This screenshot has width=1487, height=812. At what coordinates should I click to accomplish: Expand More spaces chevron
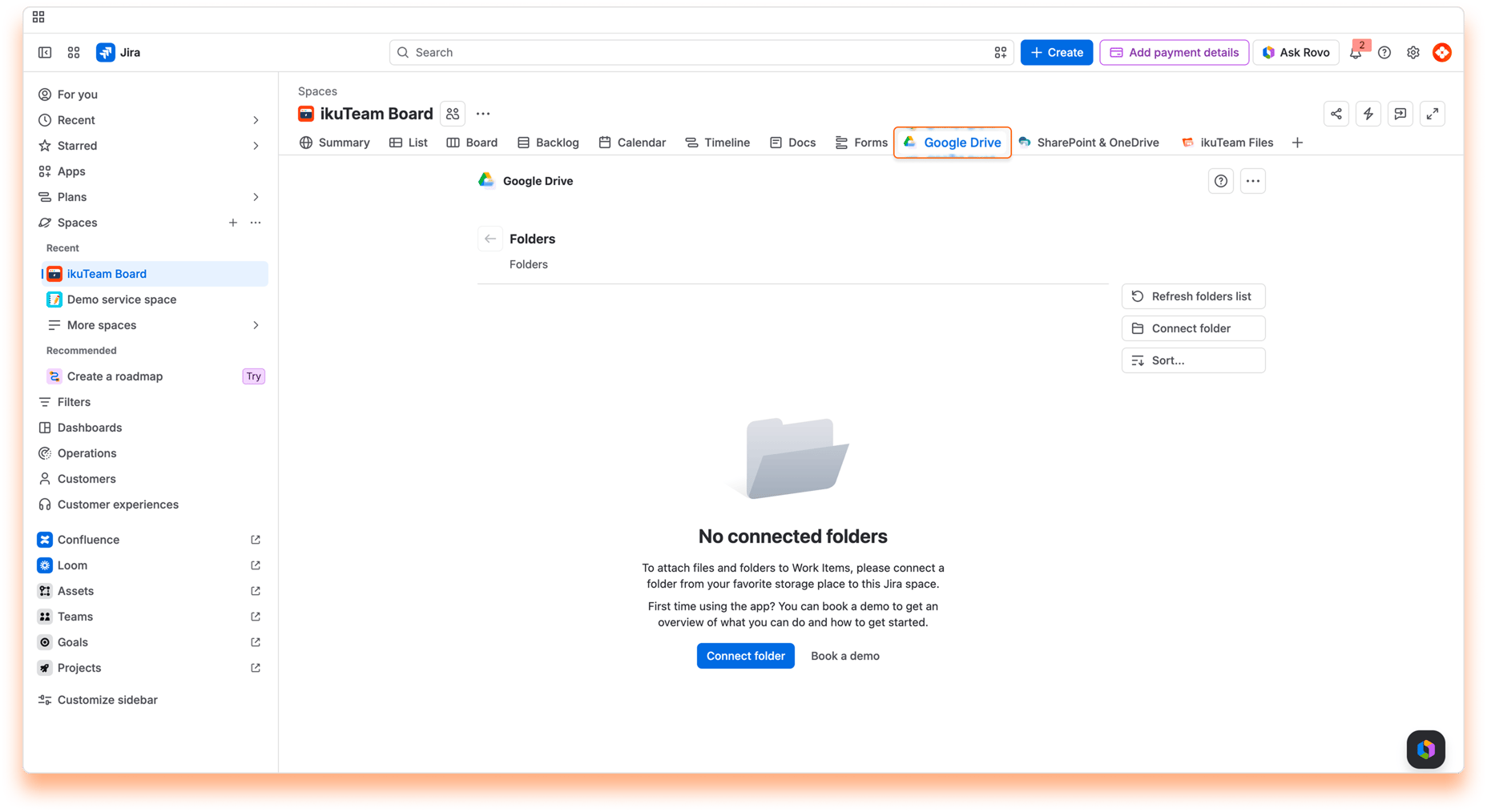click(256, 325)
